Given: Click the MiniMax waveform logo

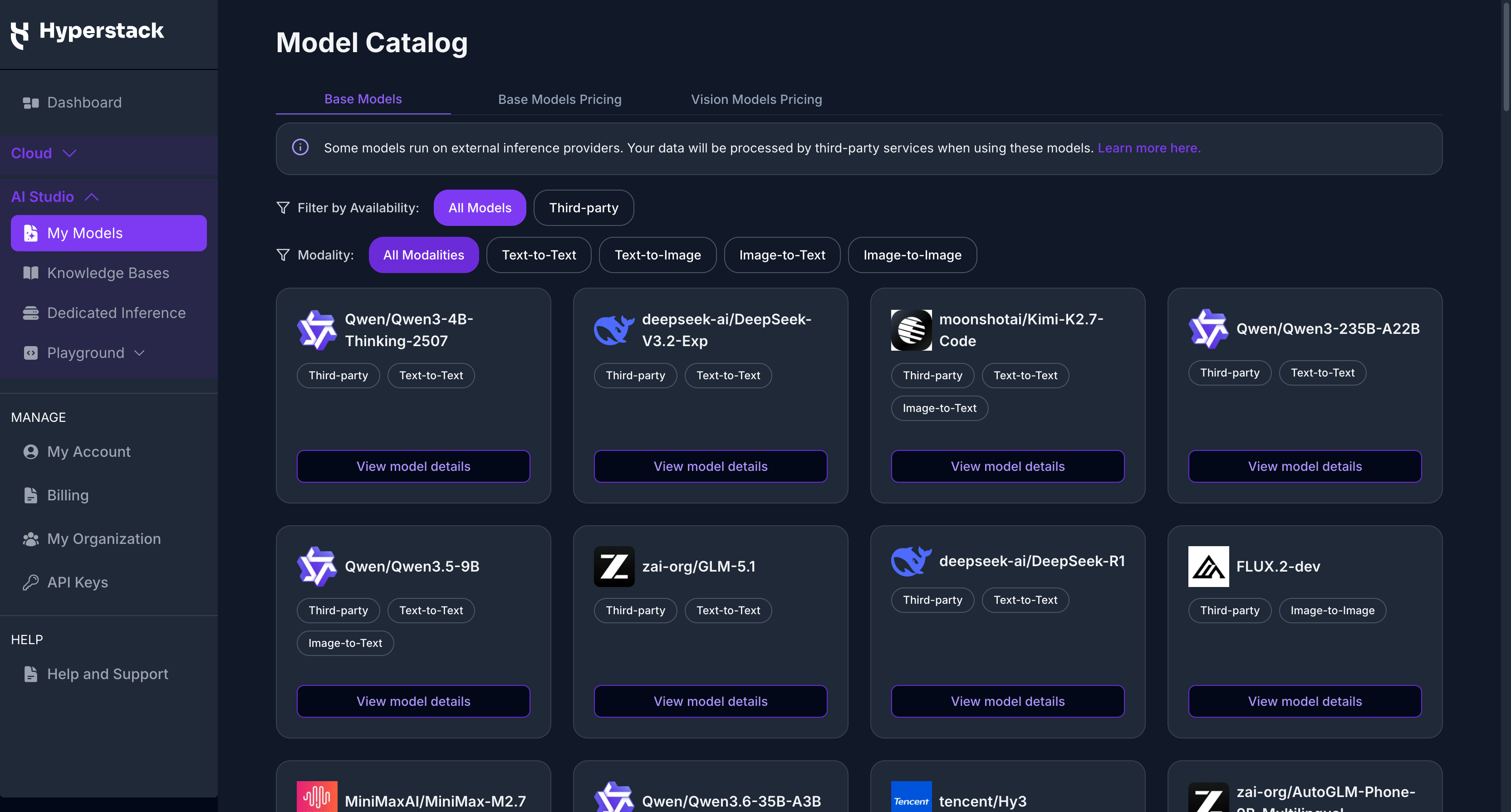Looking at the screenshot, I should 317,796.
